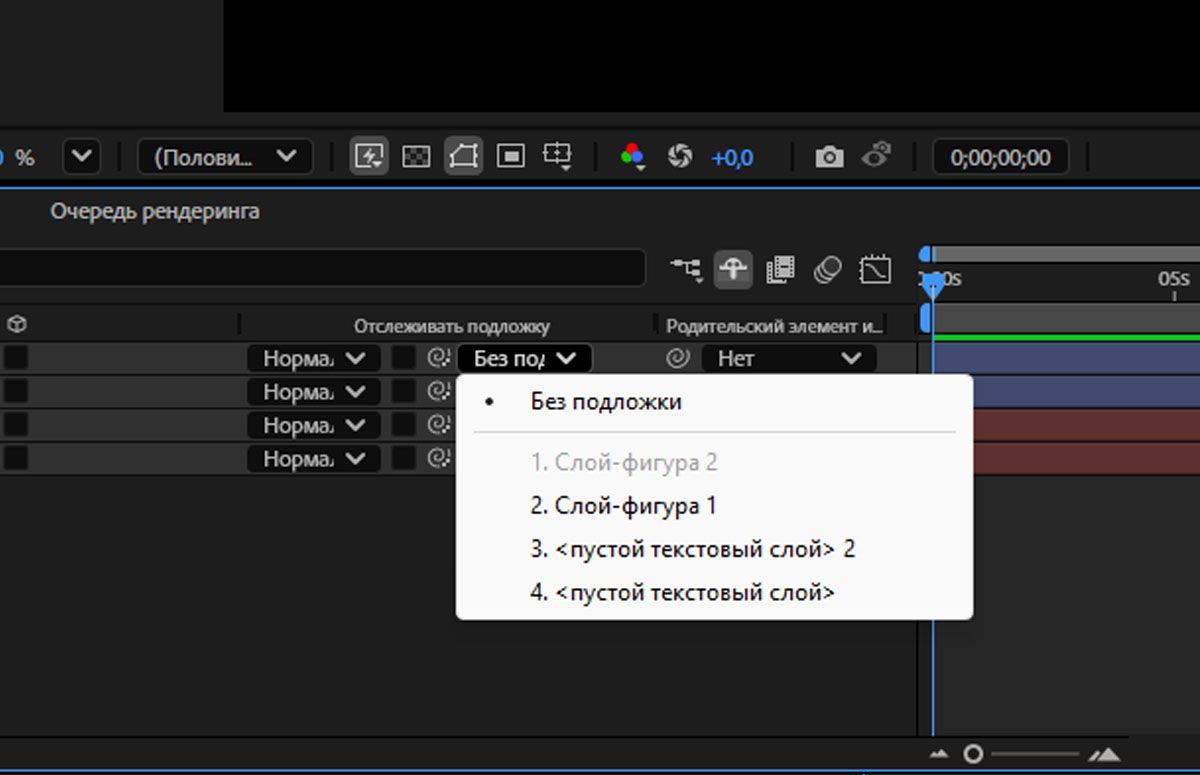This screenshot has width=1200, height=775.
Task: Toggle the first layer's 3D checkbox
Action: point(16,358)
